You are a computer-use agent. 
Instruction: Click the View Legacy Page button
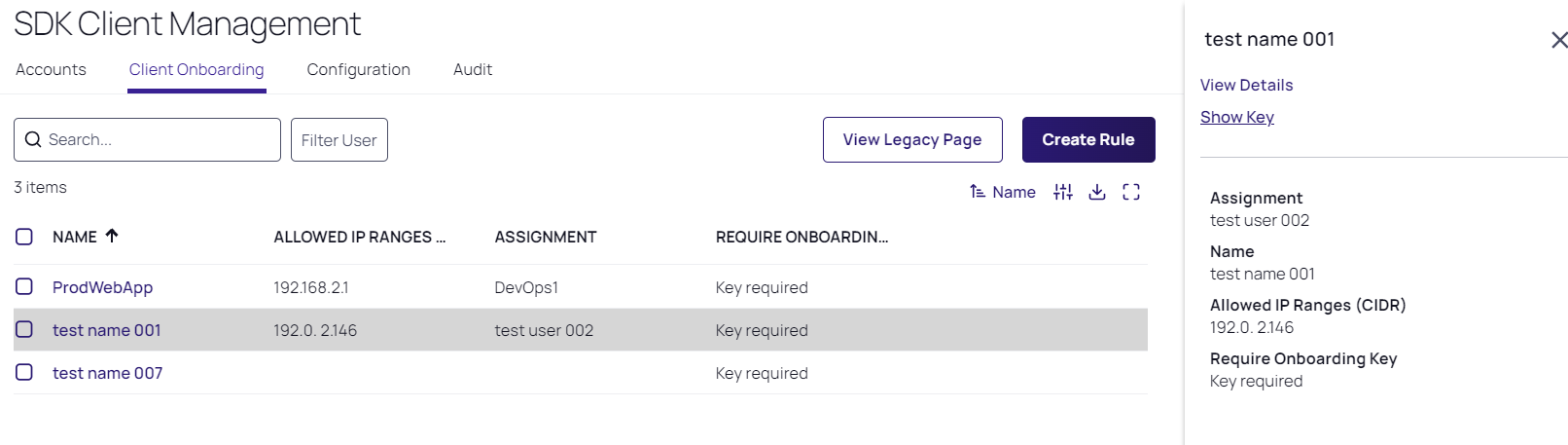pyautogui.click(x=911, y=140)
